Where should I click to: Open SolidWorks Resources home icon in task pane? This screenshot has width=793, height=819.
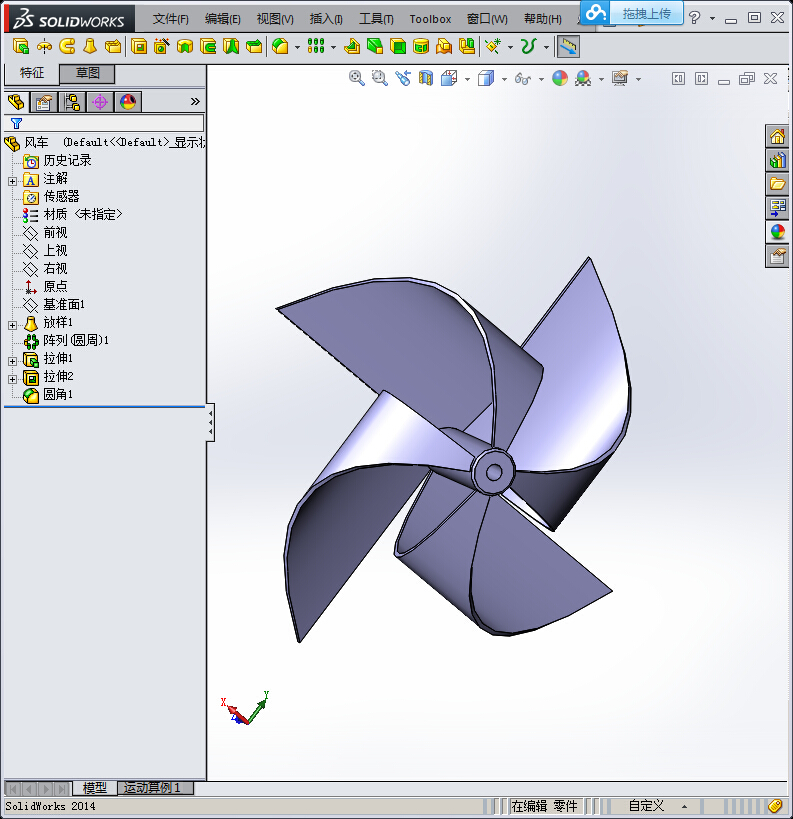click(x=777, y=137)
